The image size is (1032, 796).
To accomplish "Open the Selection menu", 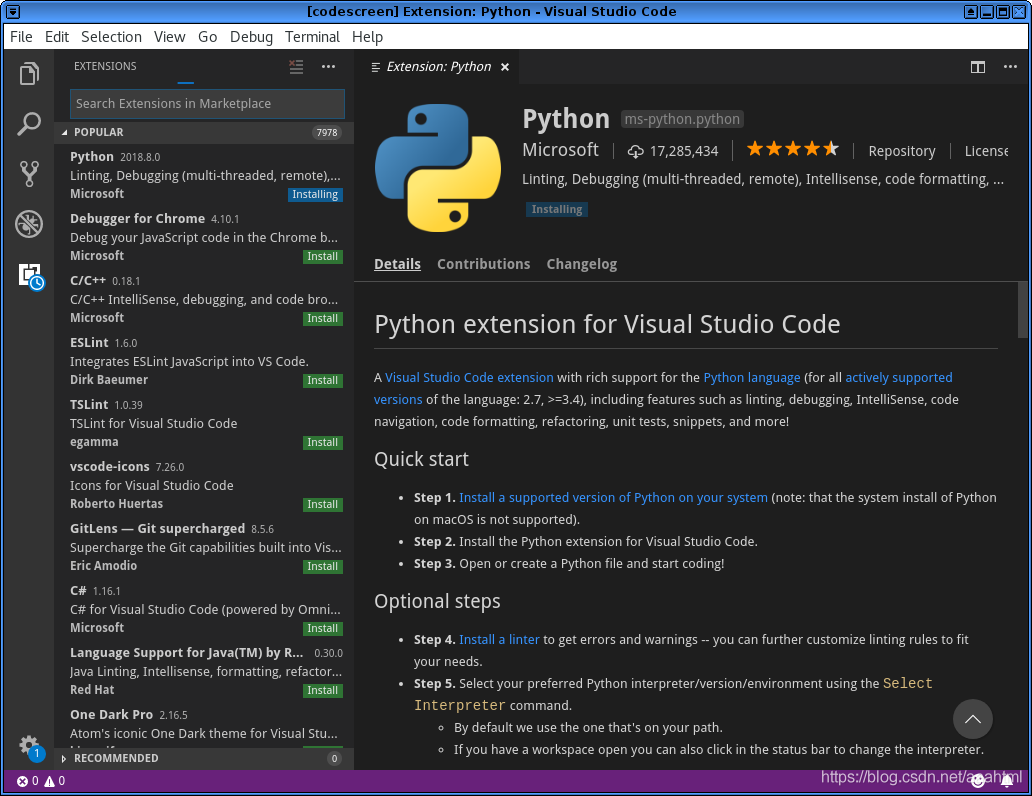I will click(x=111, y=37).
